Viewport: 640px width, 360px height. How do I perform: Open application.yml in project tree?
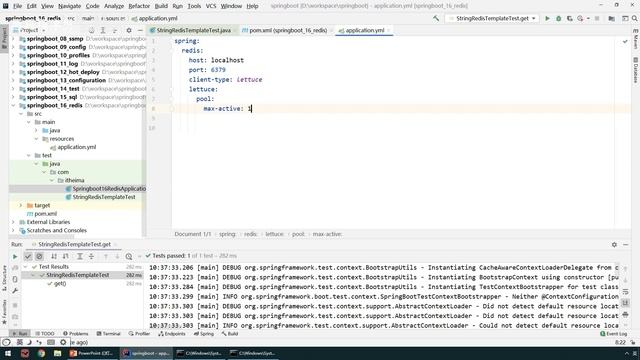click(x=77, y=147)
